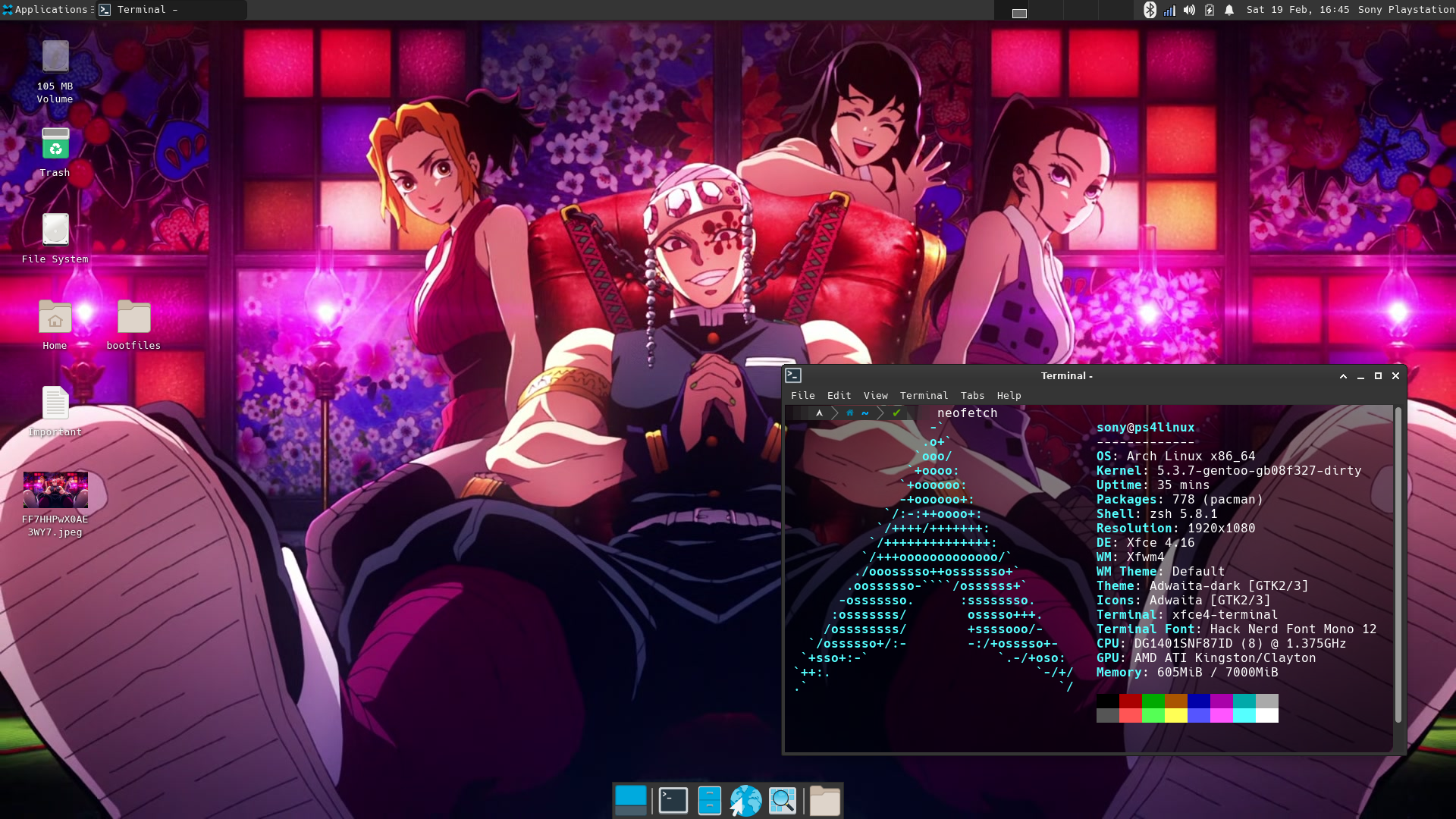Click the Arch logo segment of the prompt

click(819, 413)
